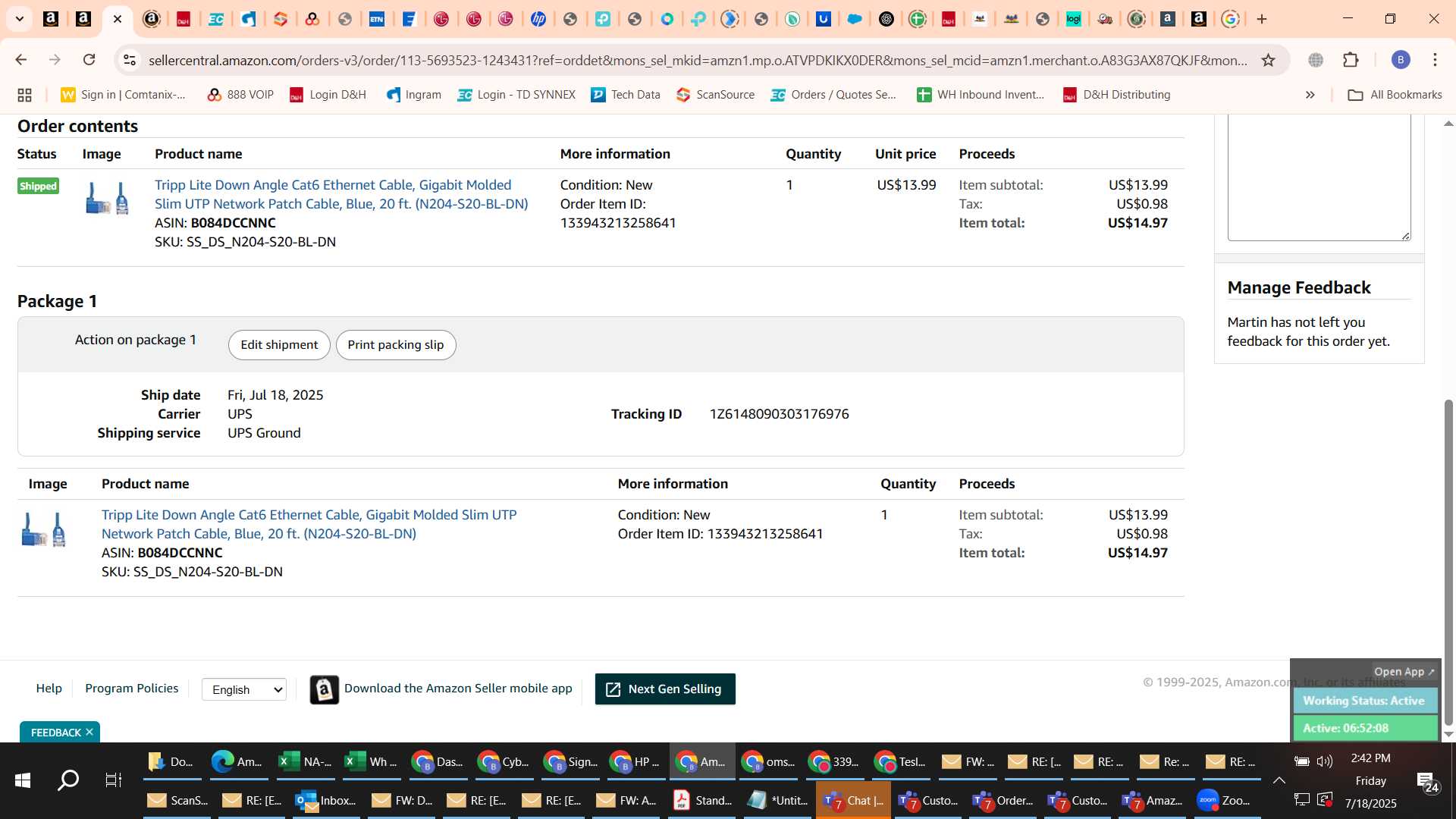Show hidden system tray icons
Screen dimensions: 1456x819
point(1279,780)
